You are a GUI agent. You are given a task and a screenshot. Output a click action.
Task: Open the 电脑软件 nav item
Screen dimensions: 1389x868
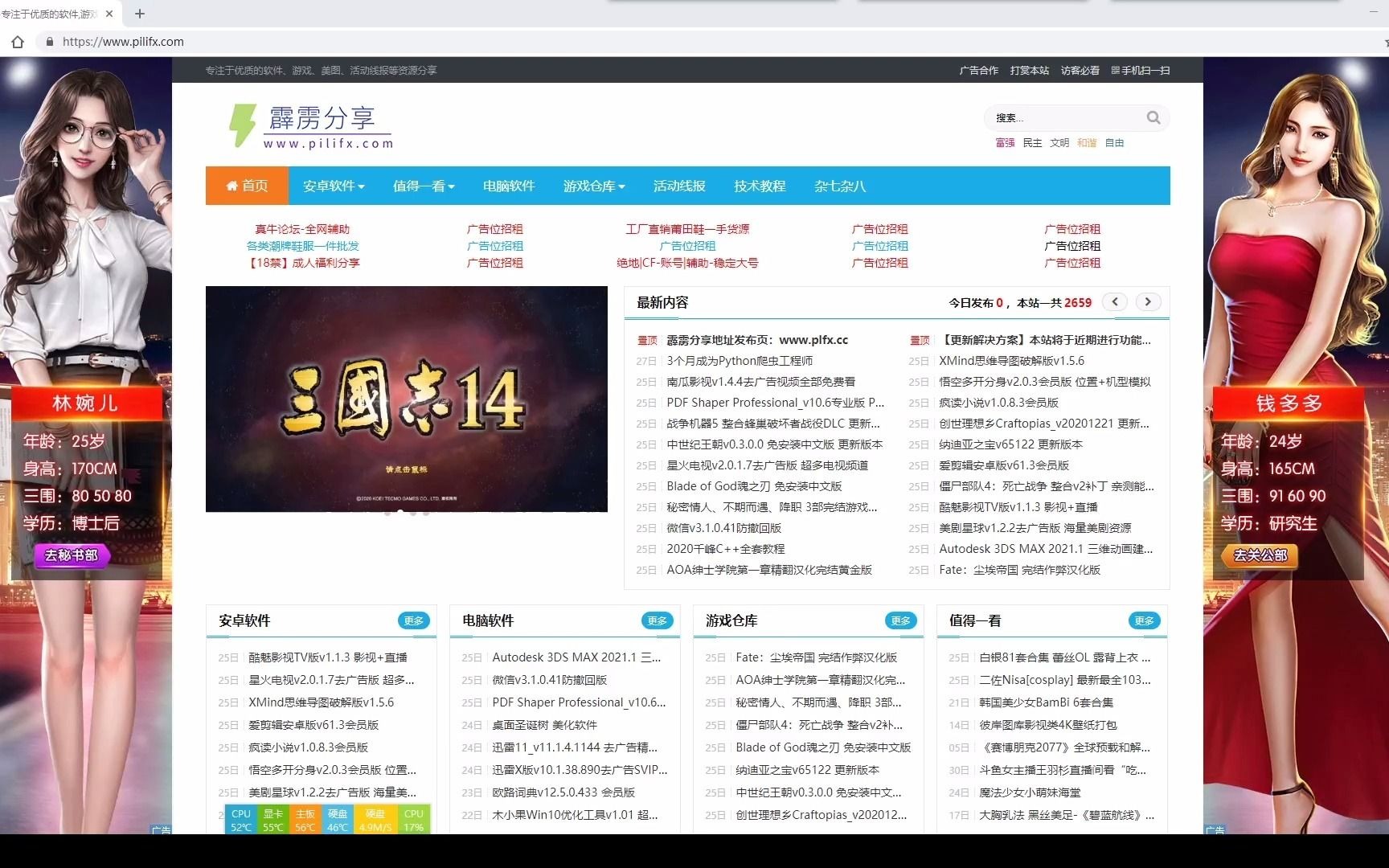509,186
